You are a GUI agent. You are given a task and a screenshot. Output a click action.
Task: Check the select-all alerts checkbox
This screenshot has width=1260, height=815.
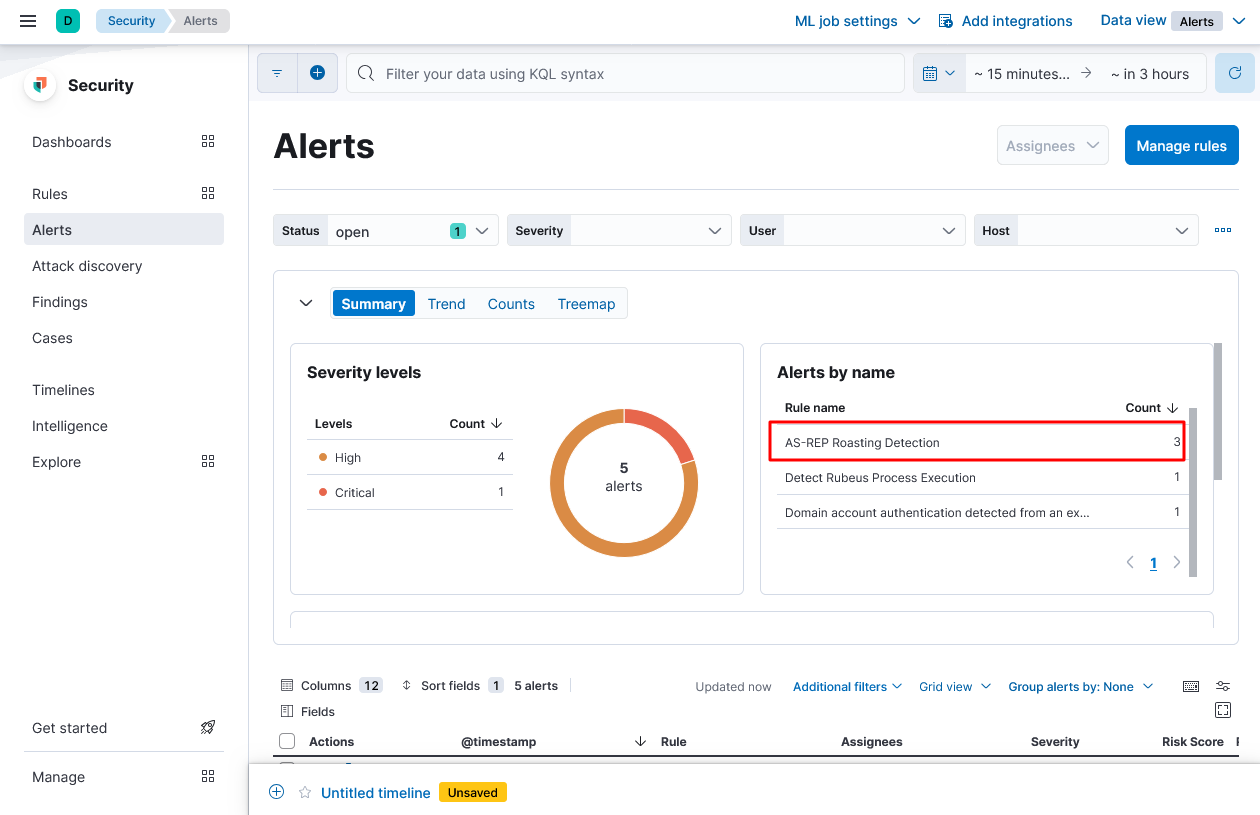point(287,741)
